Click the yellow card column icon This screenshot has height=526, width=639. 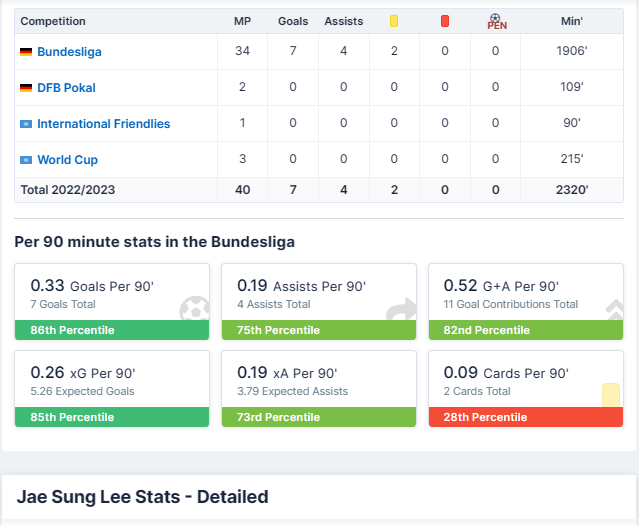394,21
